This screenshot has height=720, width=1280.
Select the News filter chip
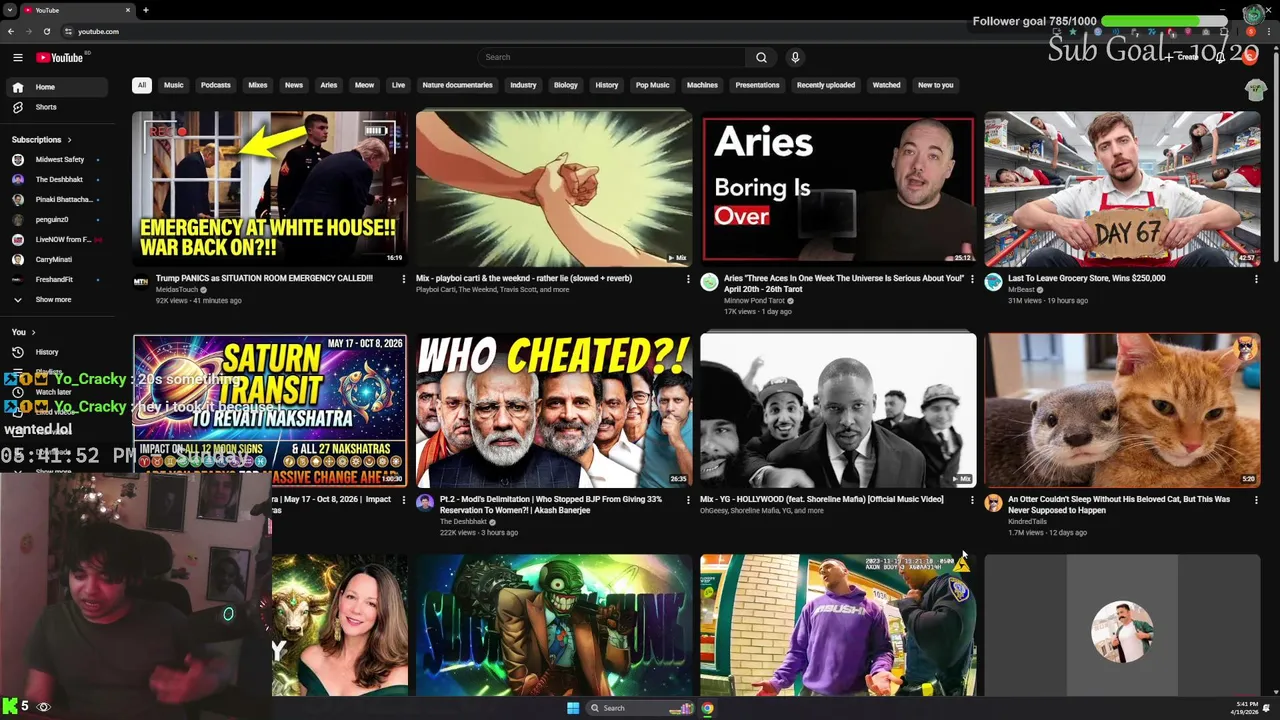(294, 85)
